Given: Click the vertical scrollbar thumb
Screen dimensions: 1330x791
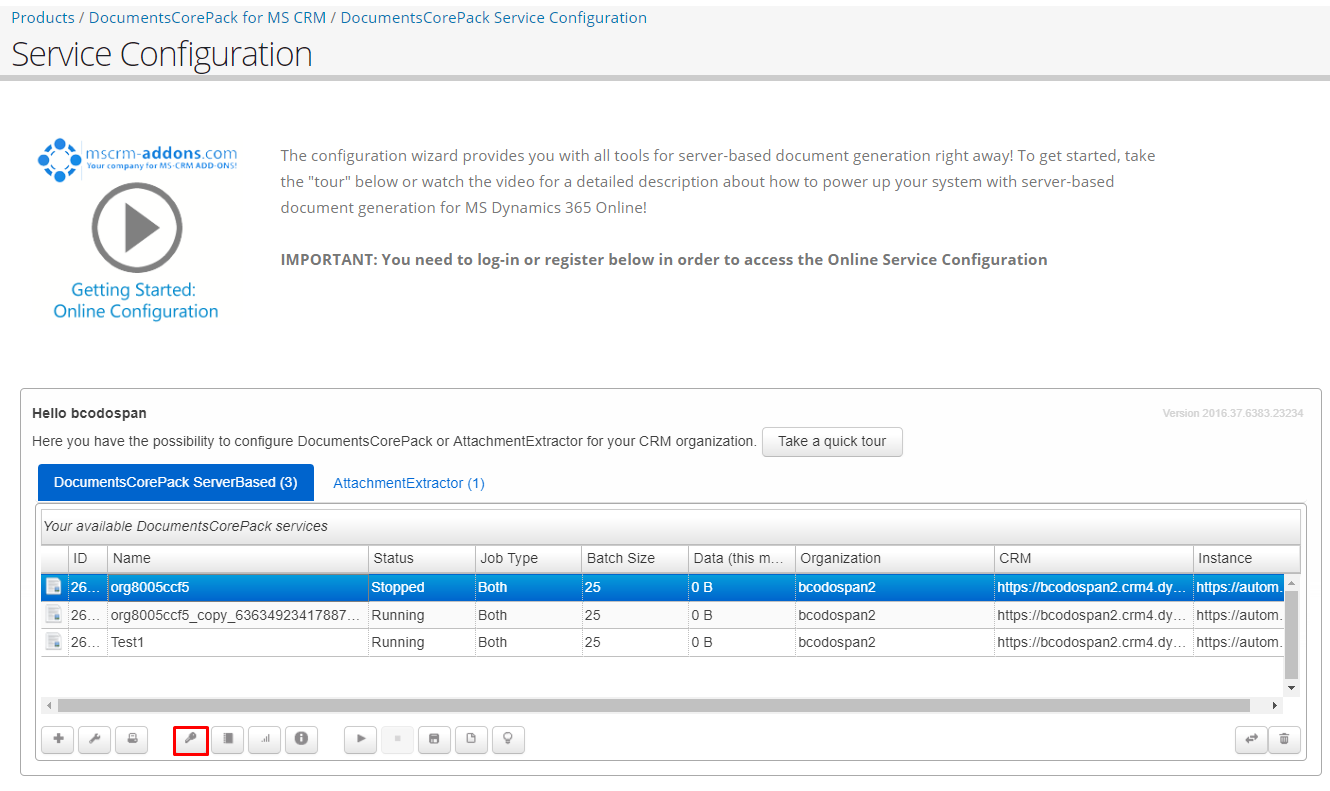Looking at the screenshot, I should tap(1291, 634).
